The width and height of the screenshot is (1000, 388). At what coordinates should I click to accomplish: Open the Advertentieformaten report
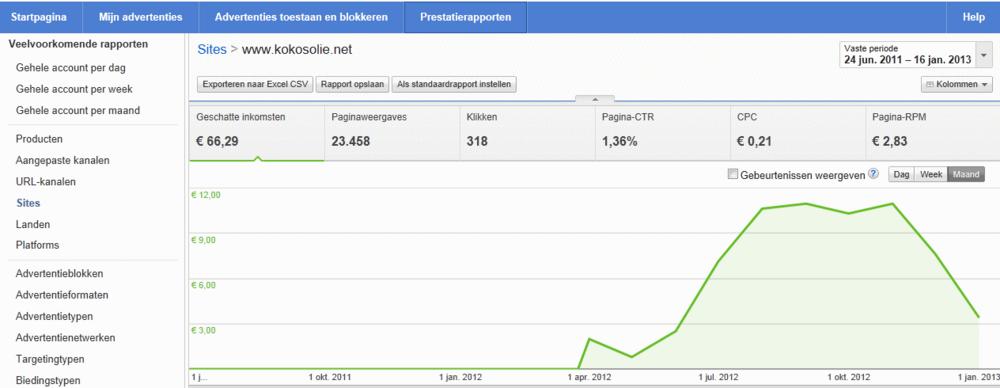62,295
